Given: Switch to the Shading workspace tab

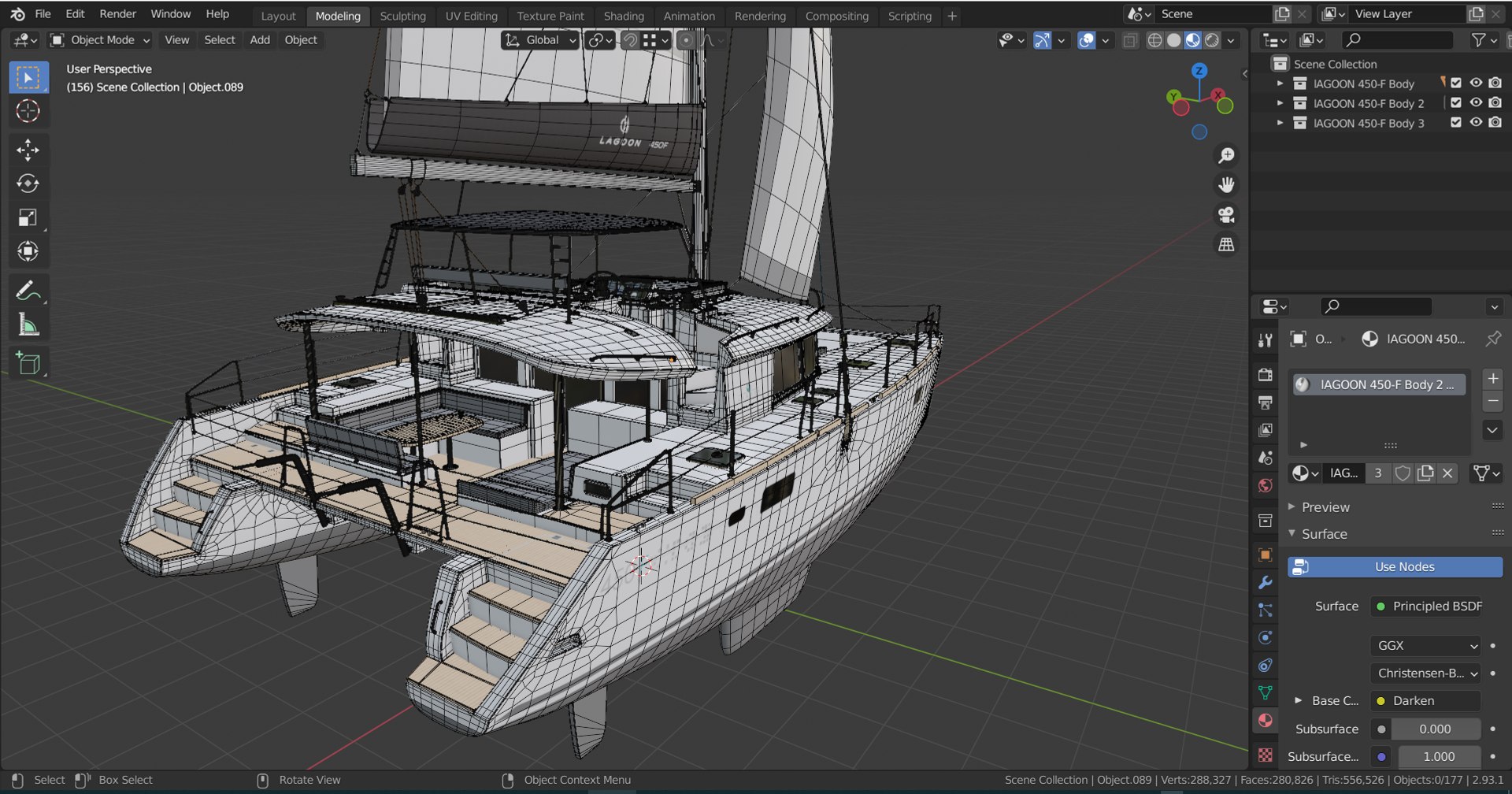Looking at the screenshot, I should (x=623, y=16).
